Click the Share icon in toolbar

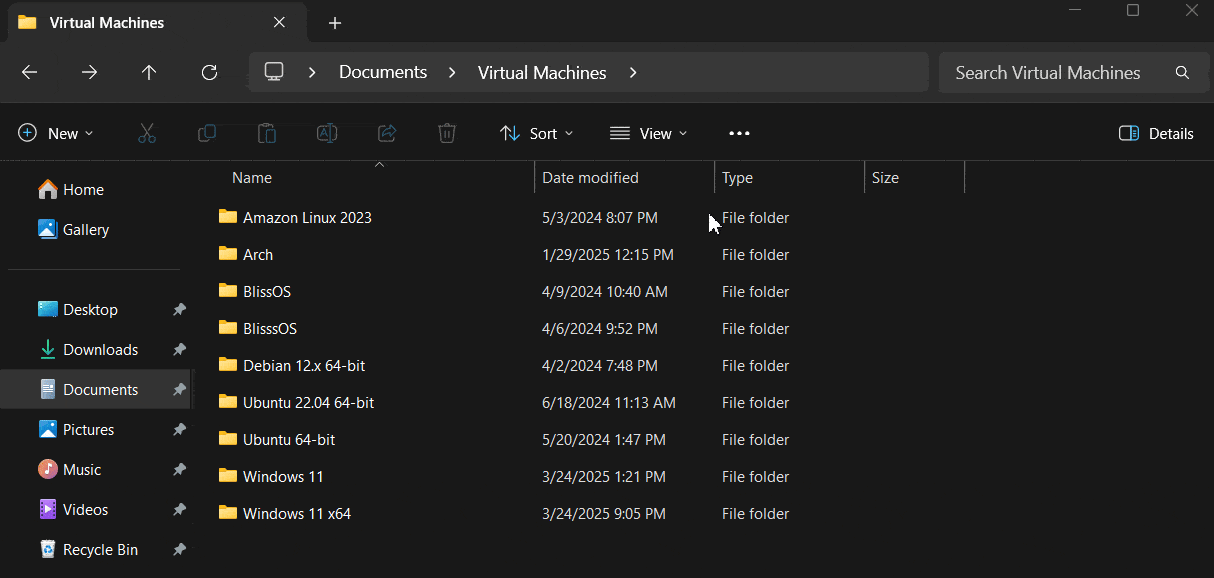pyautogui.click(x=387, y=133)
